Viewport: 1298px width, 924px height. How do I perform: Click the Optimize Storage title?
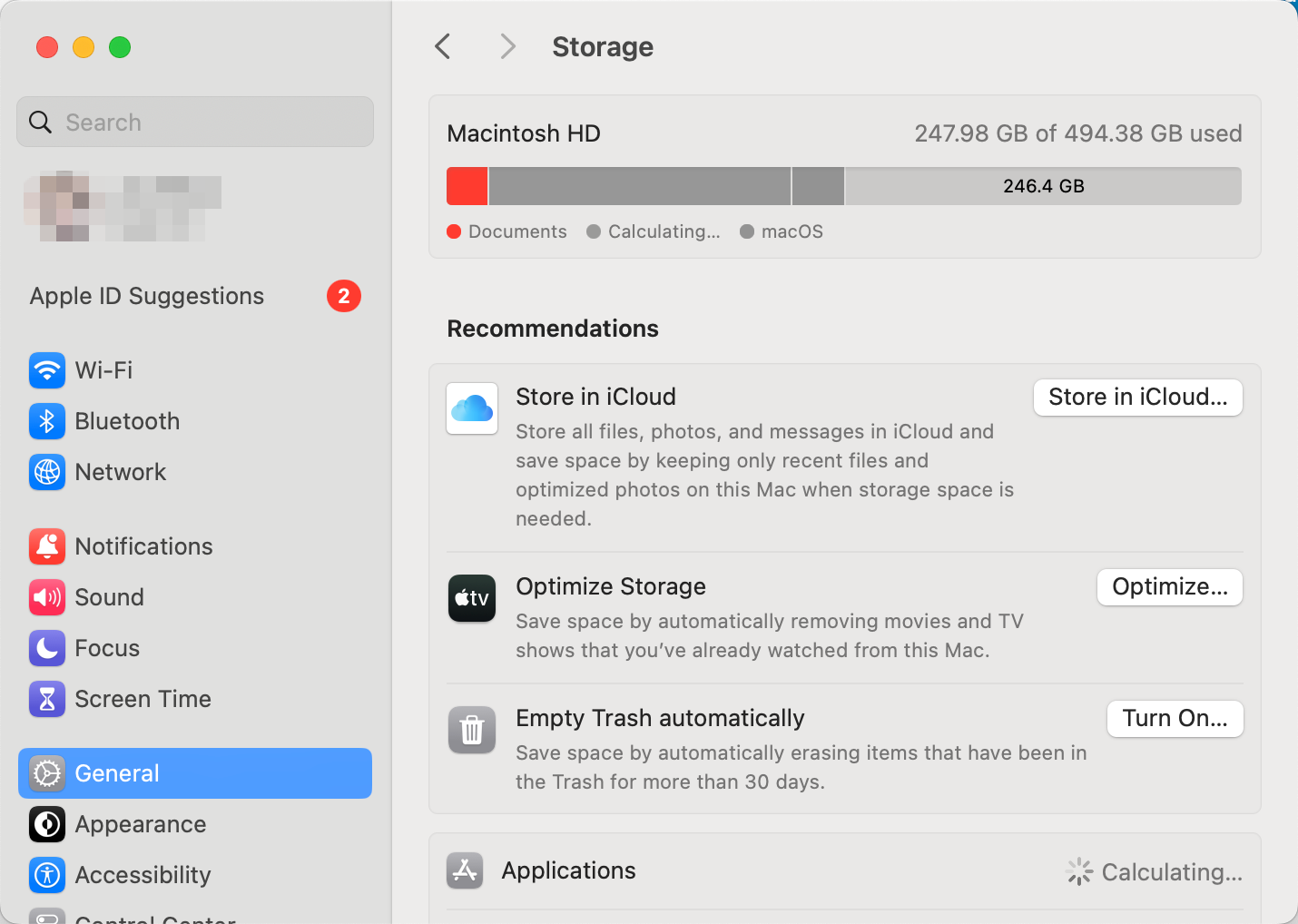click(x=611, y=586)
